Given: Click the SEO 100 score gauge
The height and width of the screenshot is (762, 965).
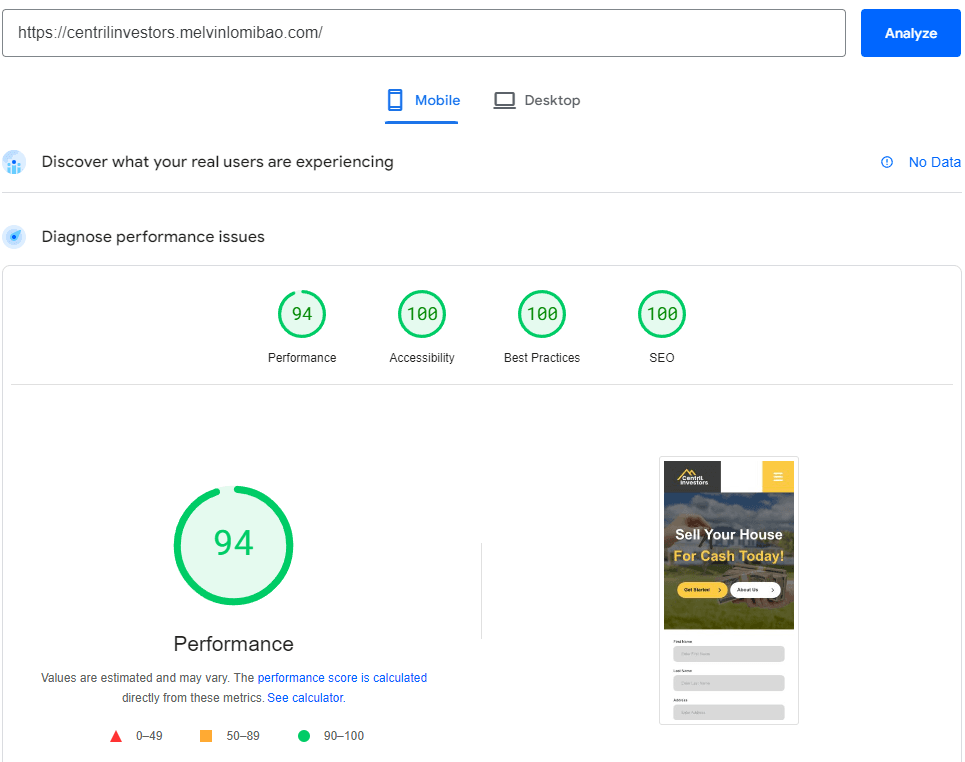Looking at the screenshot, I should point(661,313).
